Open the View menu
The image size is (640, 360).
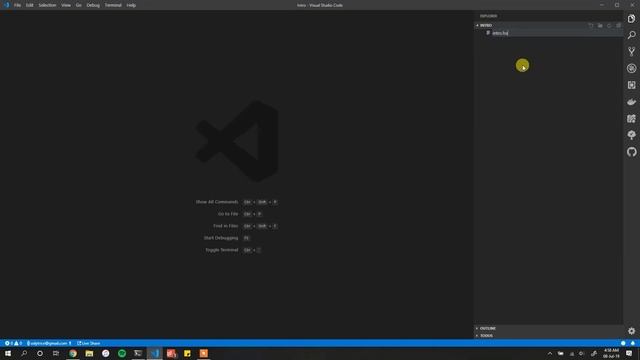(66, 5)
